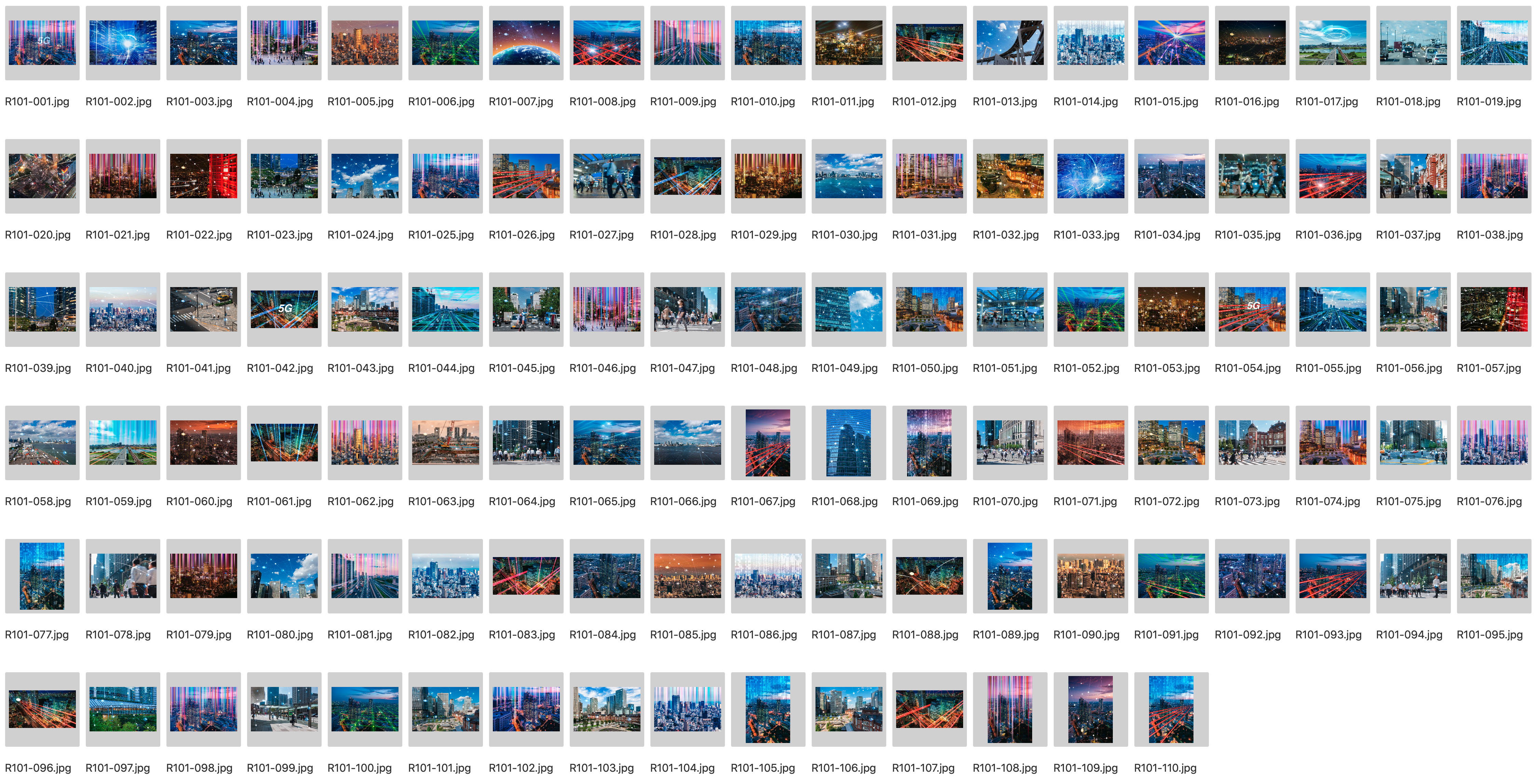Image resolution: width=1538 pixels, height=784 pixels.
Task: Click the file name R101-028.jpg
Action: tap(683, 235)
